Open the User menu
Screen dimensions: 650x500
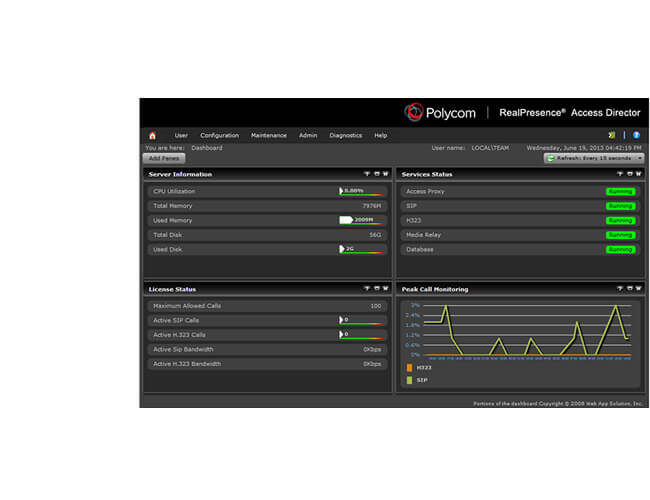tap(181, 136)
